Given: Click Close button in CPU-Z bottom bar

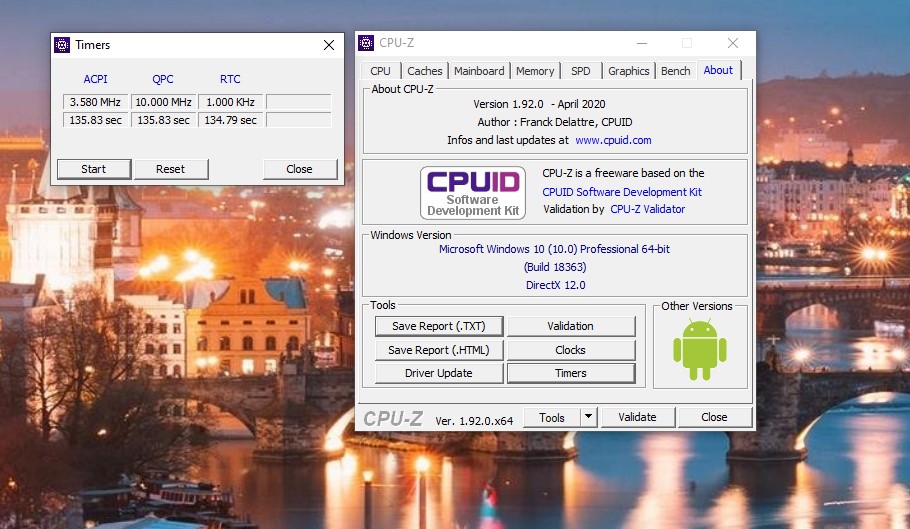Looking at the screenshot, I should coord(714,417).
